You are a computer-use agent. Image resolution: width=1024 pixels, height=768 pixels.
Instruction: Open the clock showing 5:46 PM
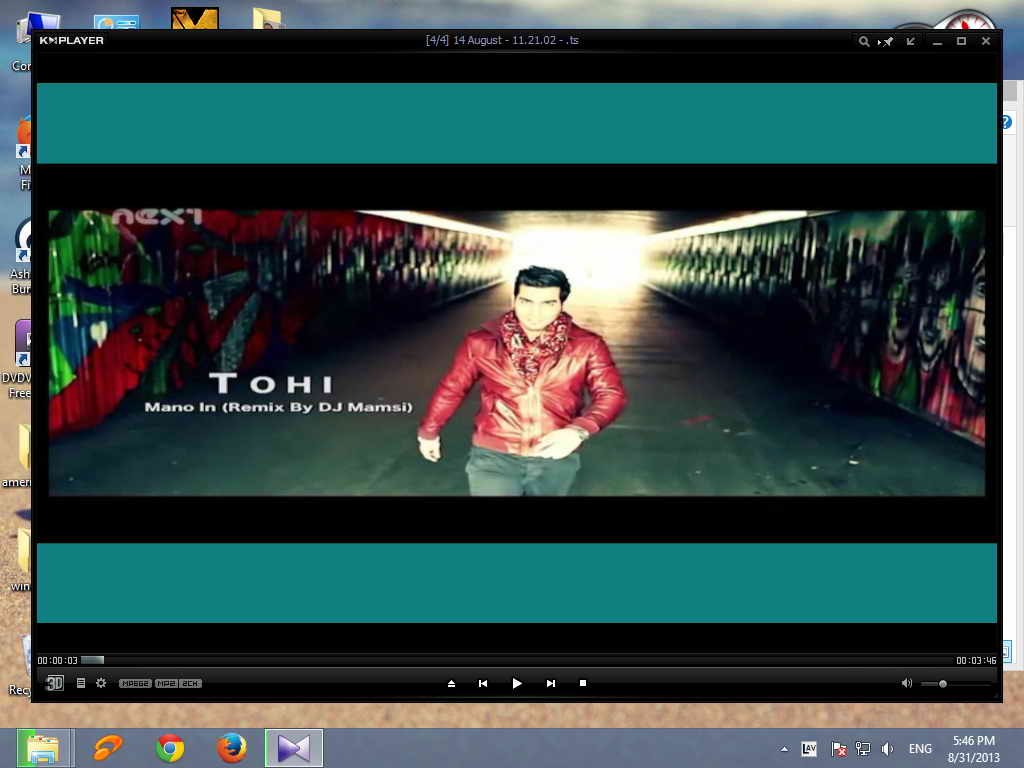974,749
